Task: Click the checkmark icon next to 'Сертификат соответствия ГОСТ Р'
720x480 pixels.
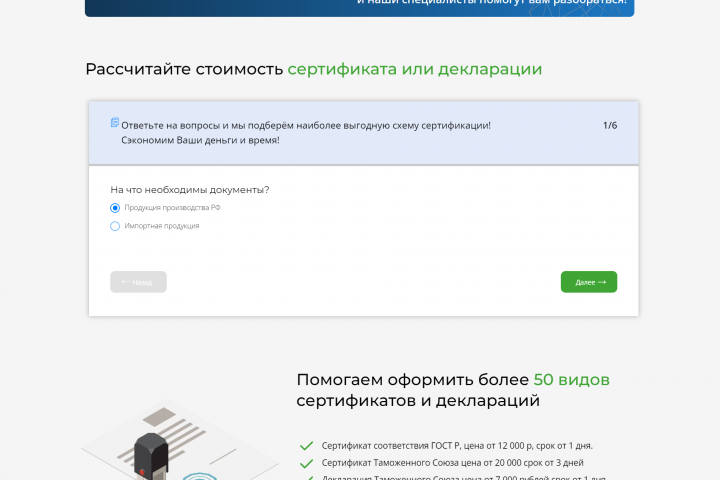Action: coord(306,446)
